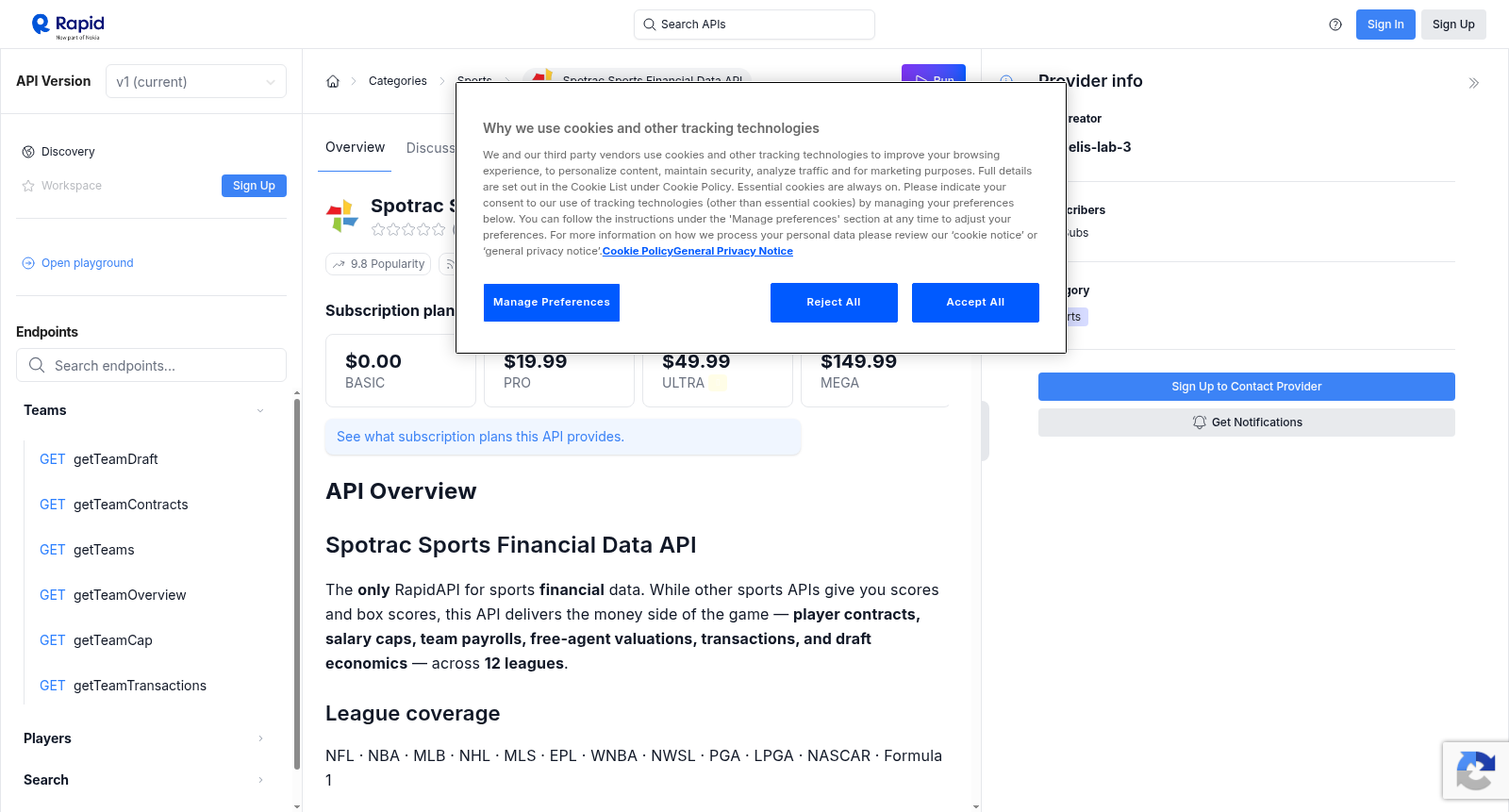Click the magnifier icon in Search endpoints

pyautogui.click(x=37, y=365)
